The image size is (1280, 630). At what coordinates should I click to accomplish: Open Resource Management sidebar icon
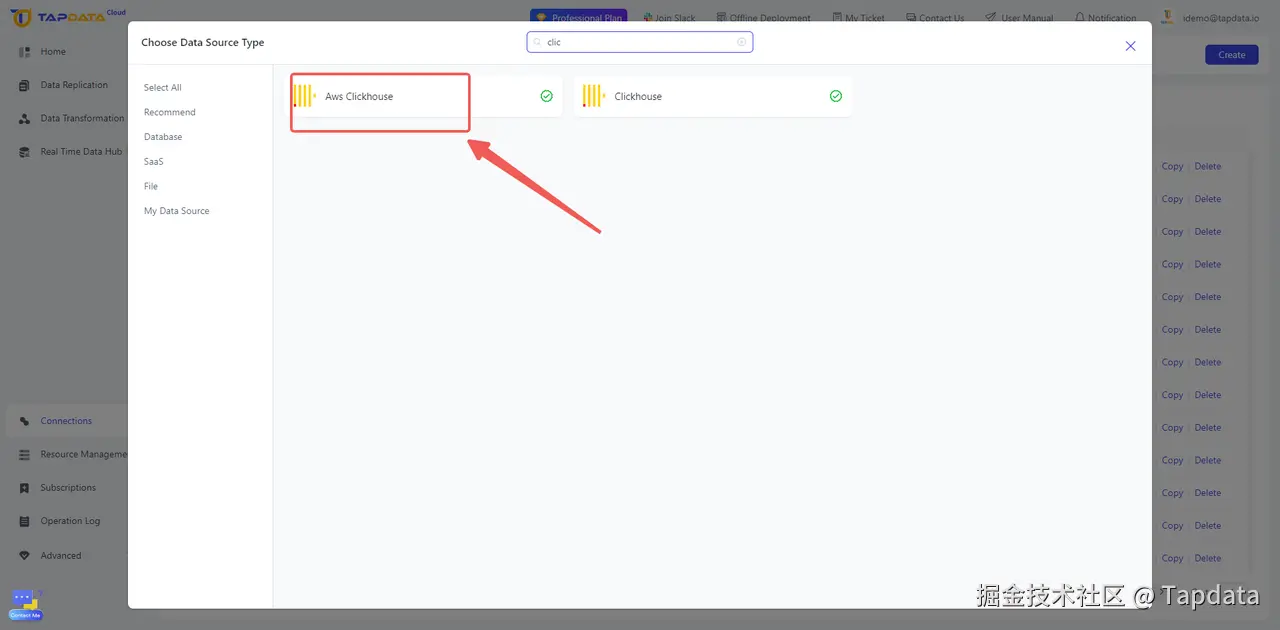pyautogui.click(x=24, y=454)
